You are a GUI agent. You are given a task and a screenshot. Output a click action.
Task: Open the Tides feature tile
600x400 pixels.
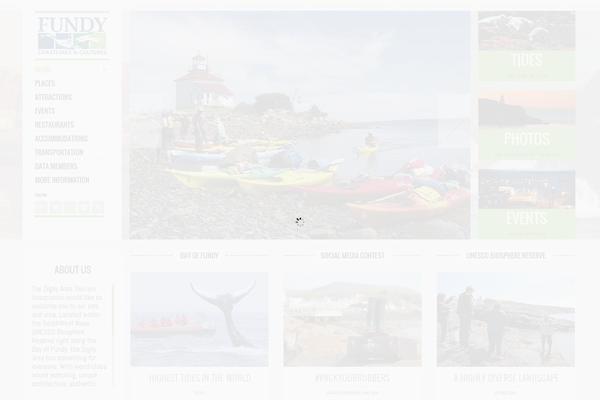(x=527, y=46)
